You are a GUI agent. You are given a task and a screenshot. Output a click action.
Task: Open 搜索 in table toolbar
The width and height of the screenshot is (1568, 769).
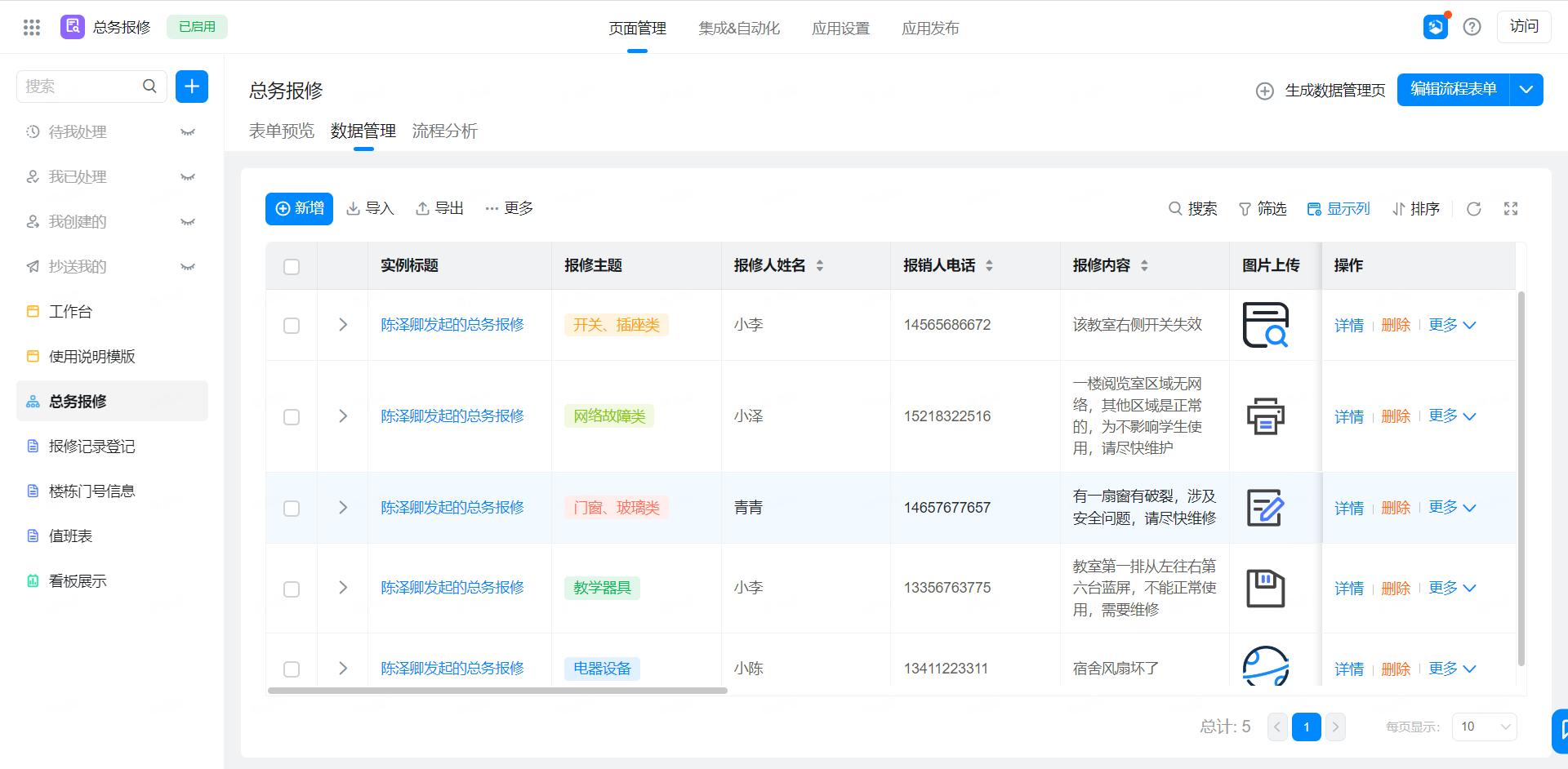point(1192,209)
